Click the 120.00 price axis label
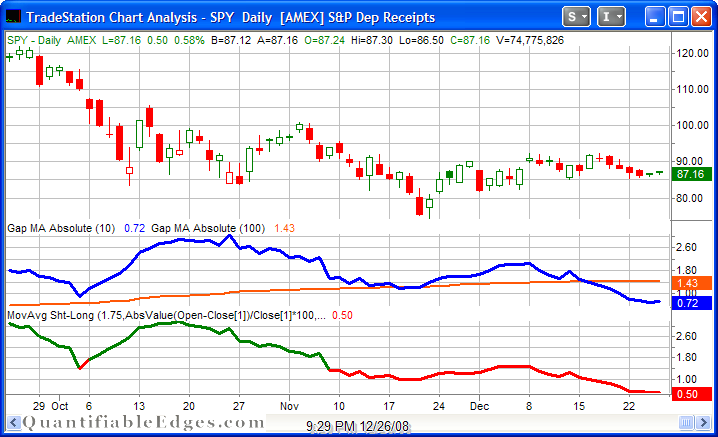This screenshot has height=437, width=718. pos(692,53)
